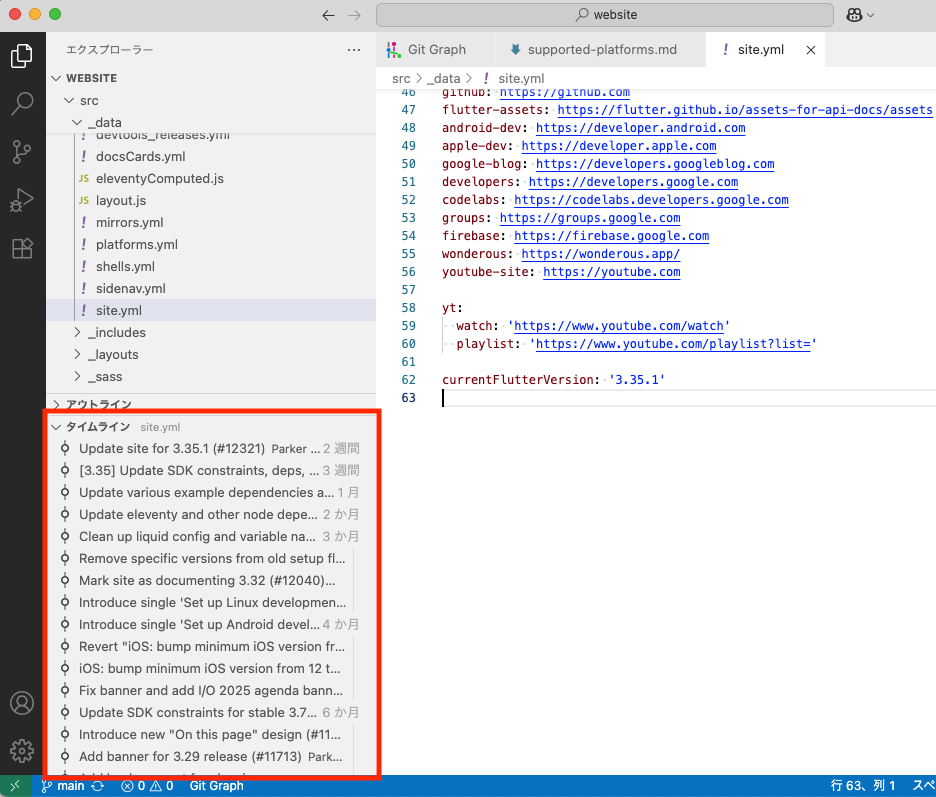Click the line and column indicator 行 63、列 1

863,786
